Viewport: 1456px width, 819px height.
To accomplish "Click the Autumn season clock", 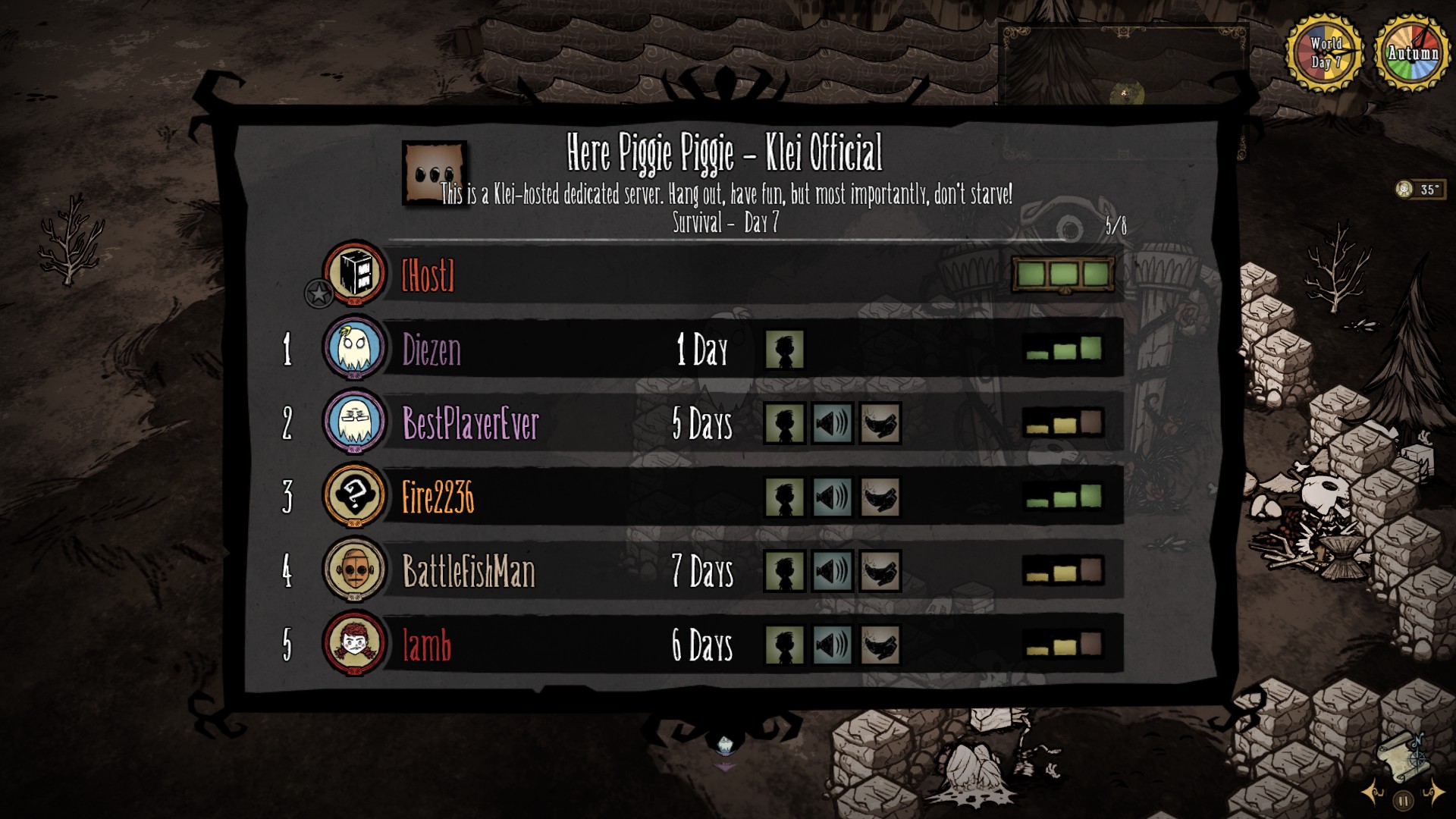I will [1412, 52].
